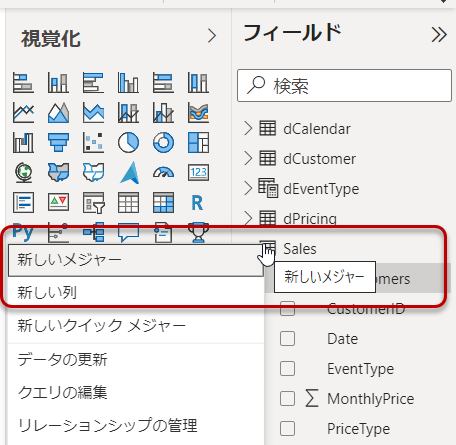456x445 pixels.
Task: Select the clustered bar chart visual
Action: 93,83
